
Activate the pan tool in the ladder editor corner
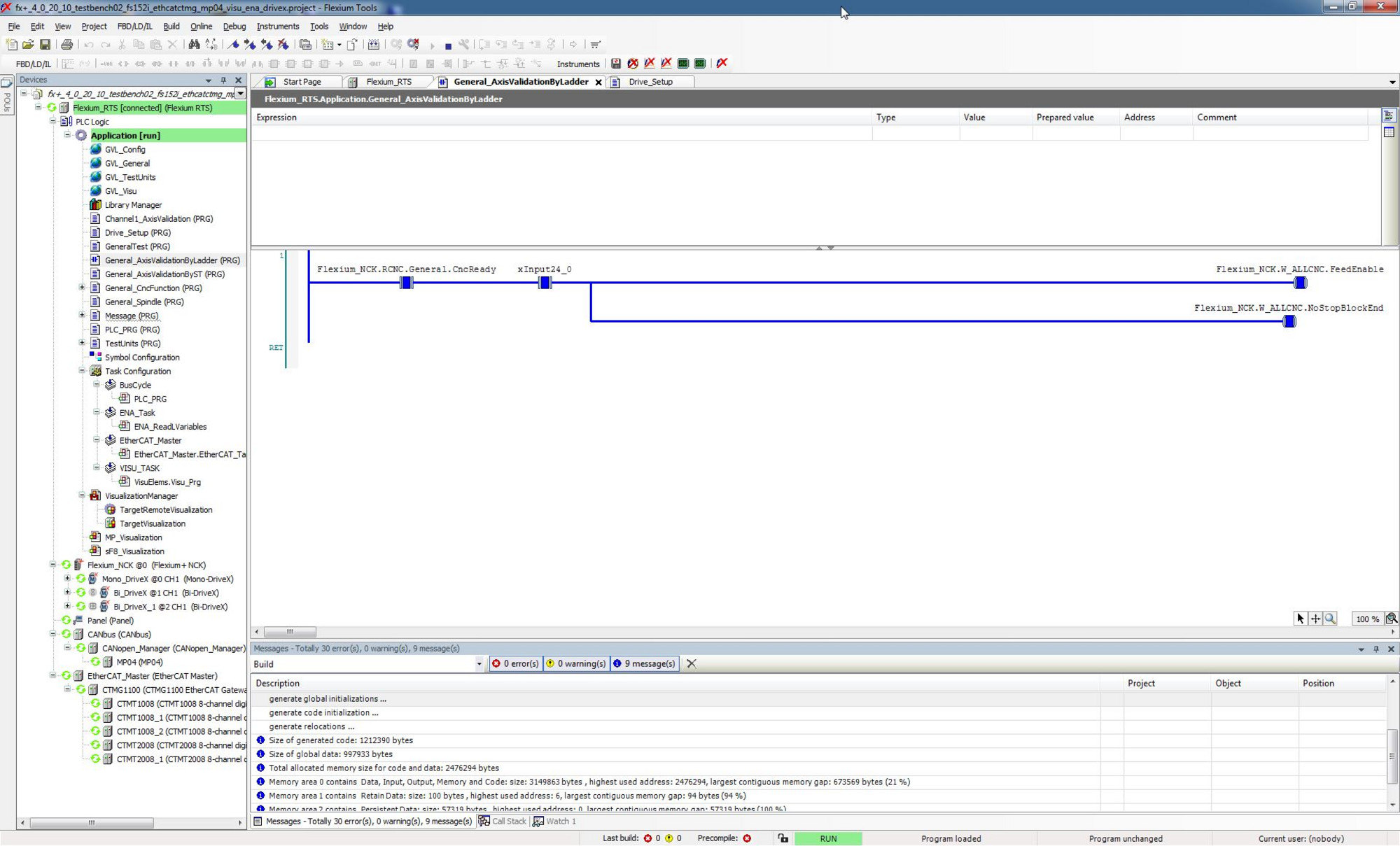[x=1315, y=619]
